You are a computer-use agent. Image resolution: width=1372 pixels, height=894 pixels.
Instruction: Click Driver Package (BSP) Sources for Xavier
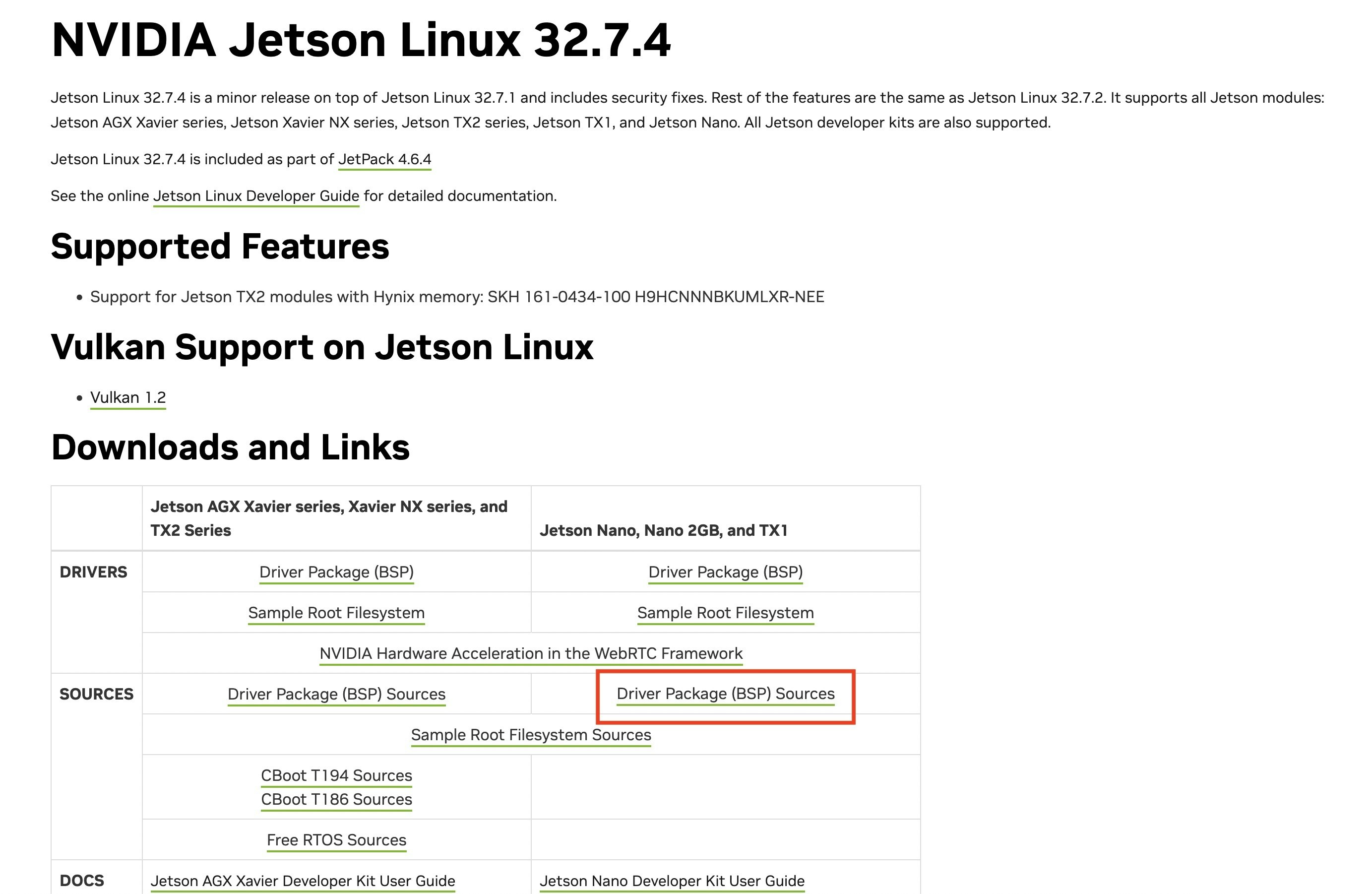336,694
